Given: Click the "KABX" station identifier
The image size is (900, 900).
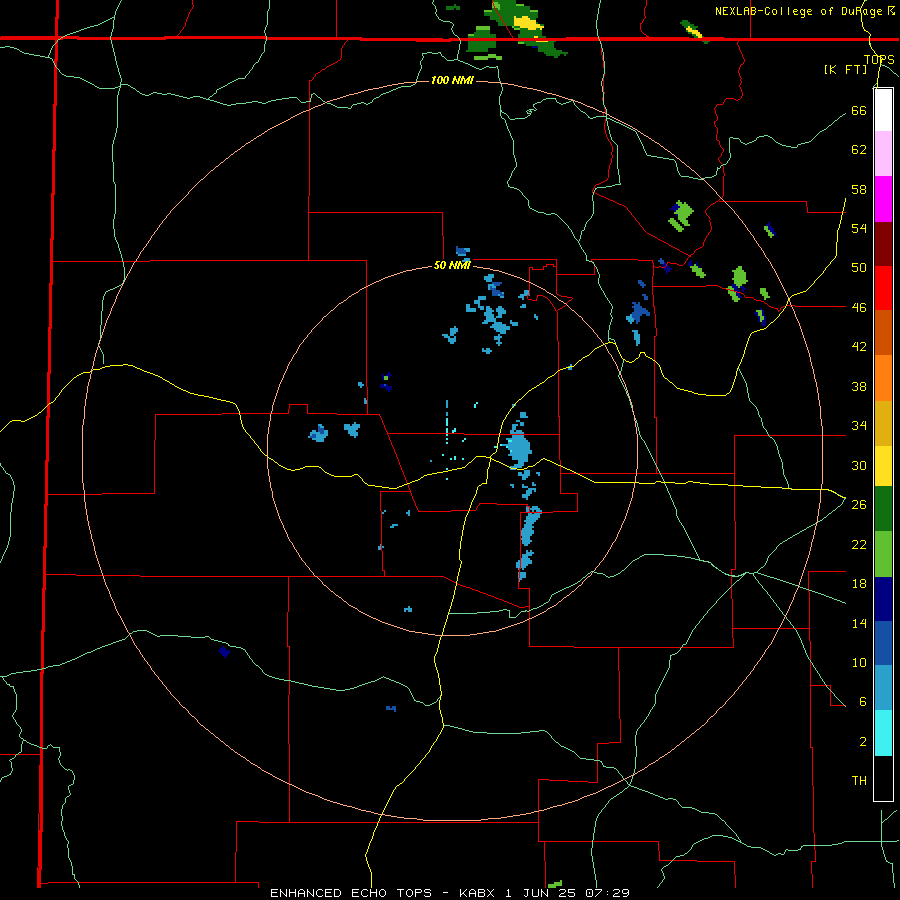Looking at the screenshot, I should click(x=476, y=893).
